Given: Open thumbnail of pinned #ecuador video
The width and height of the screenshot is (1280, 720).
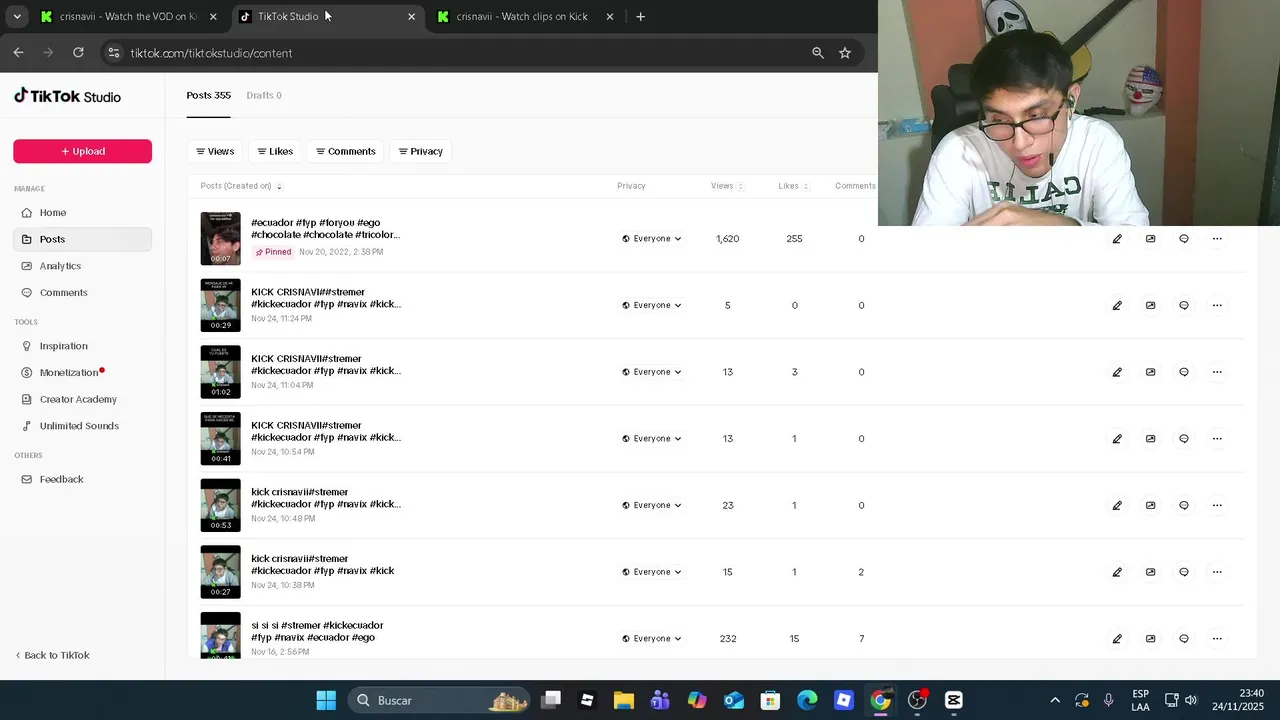Looking at the screenshot, I should pyautogui.click(x=220, y=238).
